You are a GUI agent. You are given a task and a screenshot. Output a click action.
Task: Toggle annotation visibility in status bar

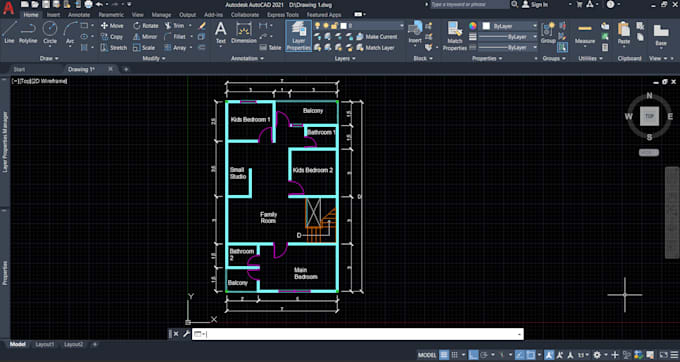[x=549, y=355]
